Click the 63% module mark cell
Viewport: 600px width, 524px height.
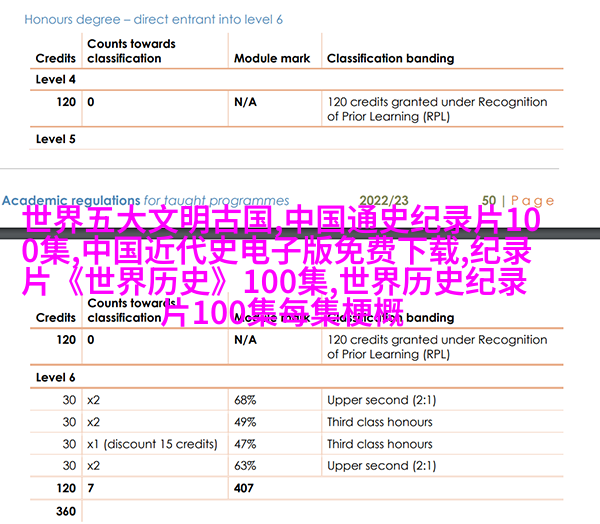pos(245,466)
